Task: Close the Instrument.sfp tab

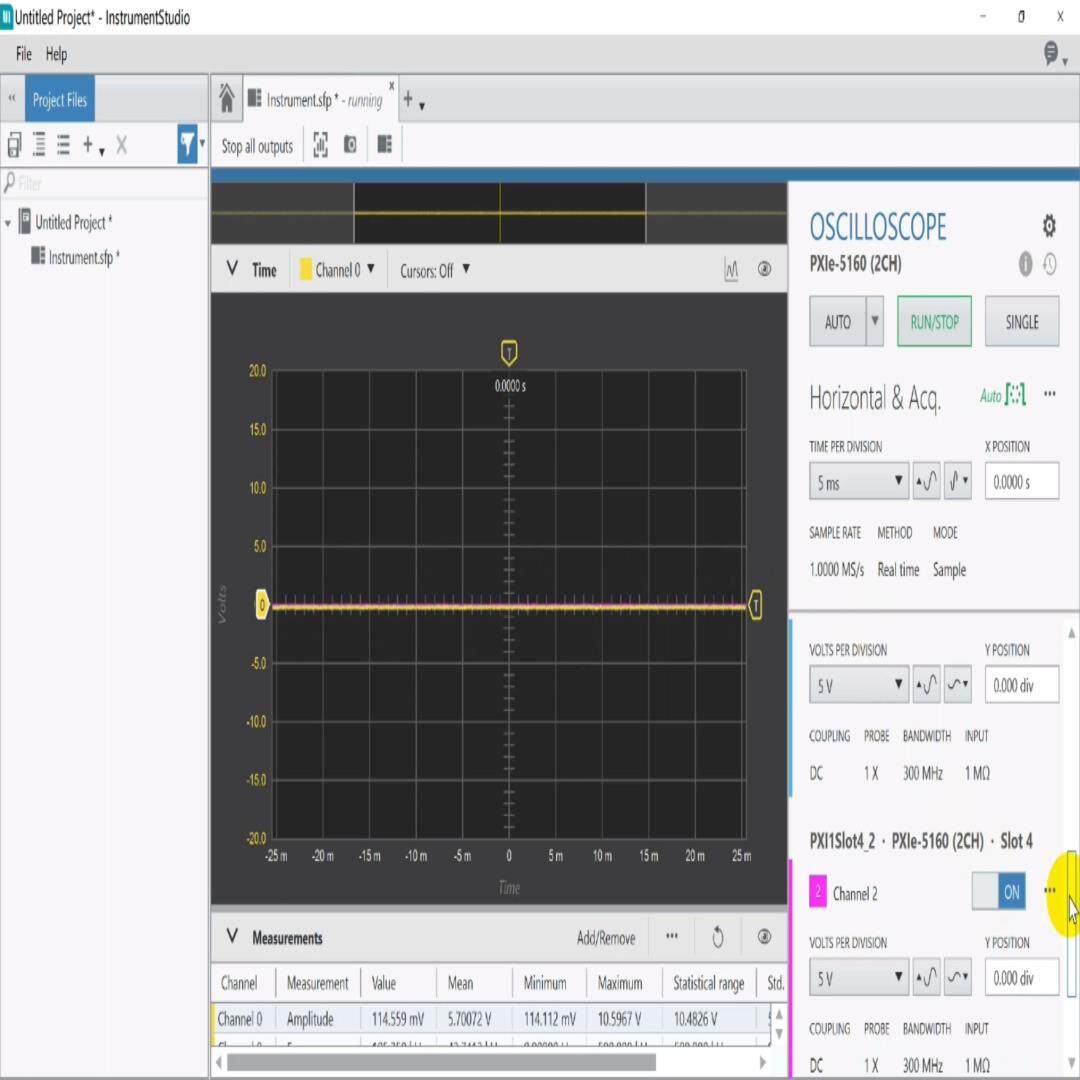Action: (391, 86)
